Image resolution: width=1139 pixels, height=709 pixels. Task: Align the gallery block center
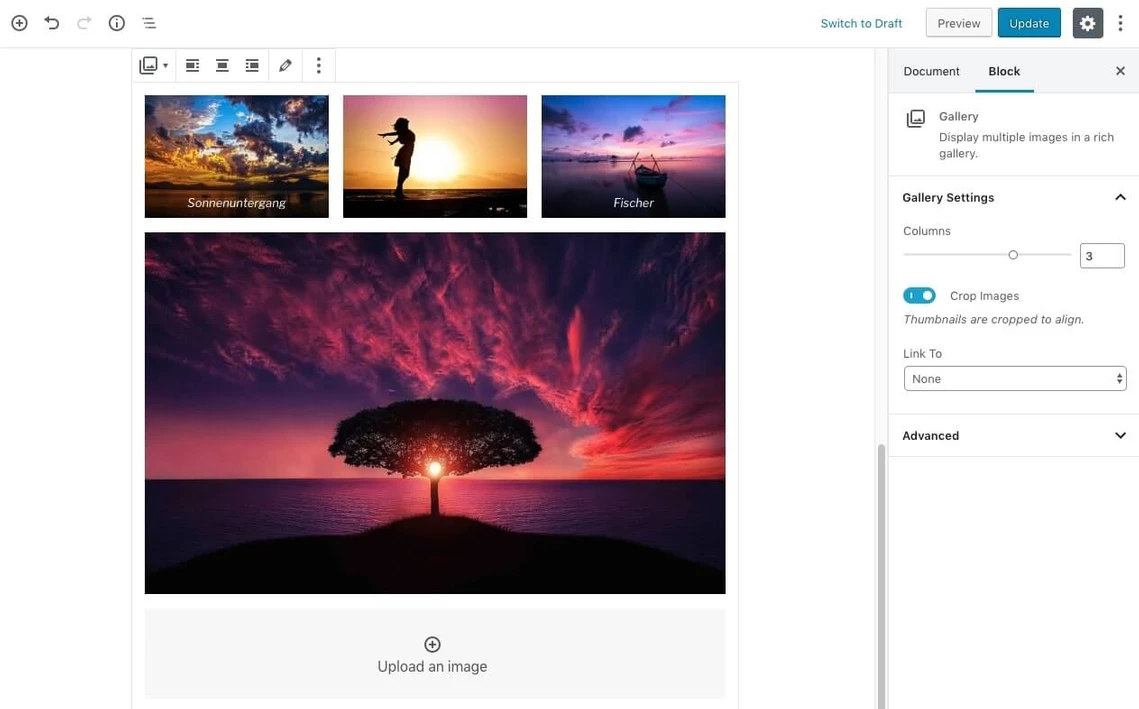point(222,65)
